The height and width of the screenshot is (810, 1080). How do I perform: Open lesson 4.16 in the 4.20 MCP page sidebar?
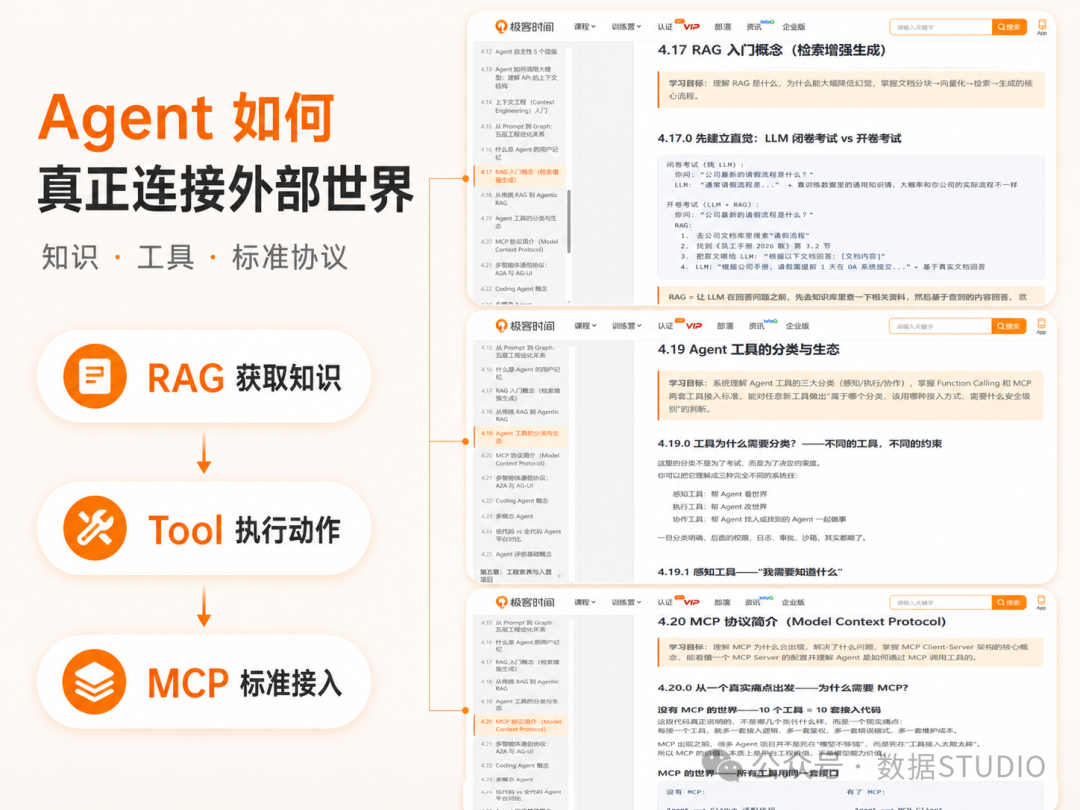click(x=520, y=645)
